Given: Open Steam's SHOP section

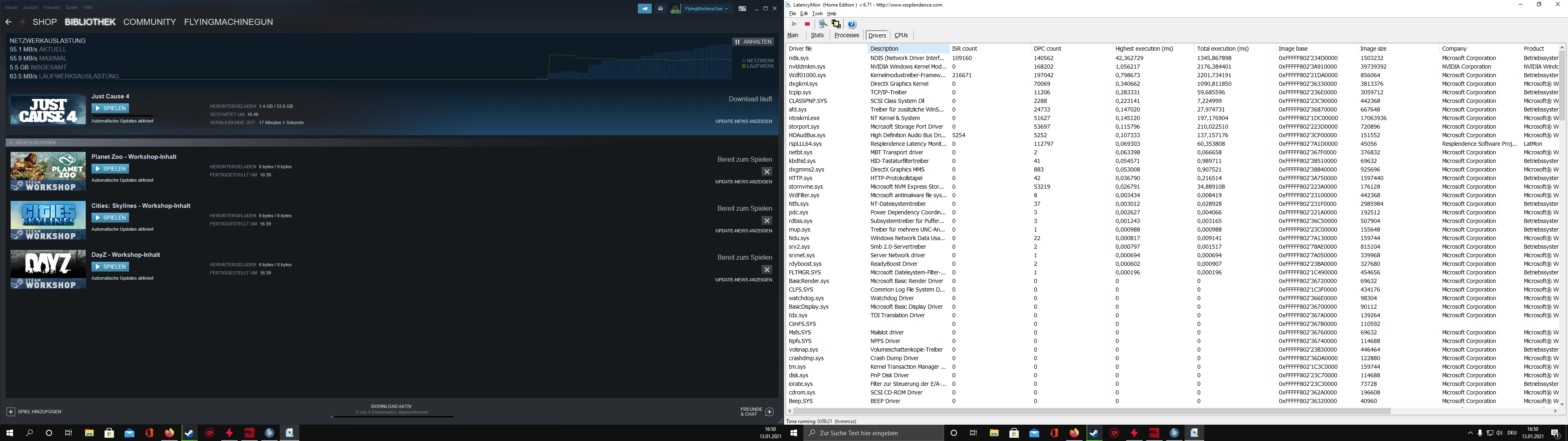Looking at the screenshot, I should point(45,22).
